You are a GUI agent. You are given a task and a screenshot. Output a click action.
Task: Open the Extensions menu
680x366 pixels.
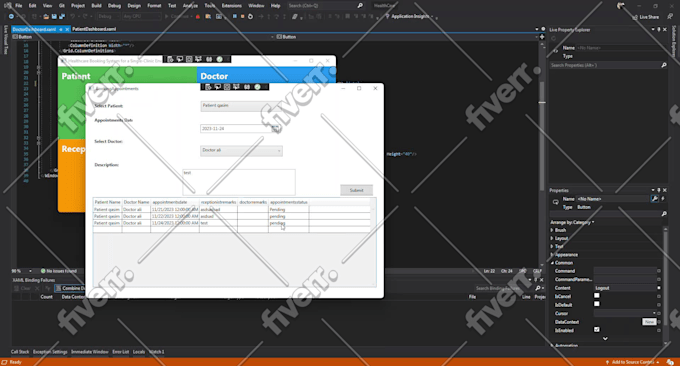232,6
